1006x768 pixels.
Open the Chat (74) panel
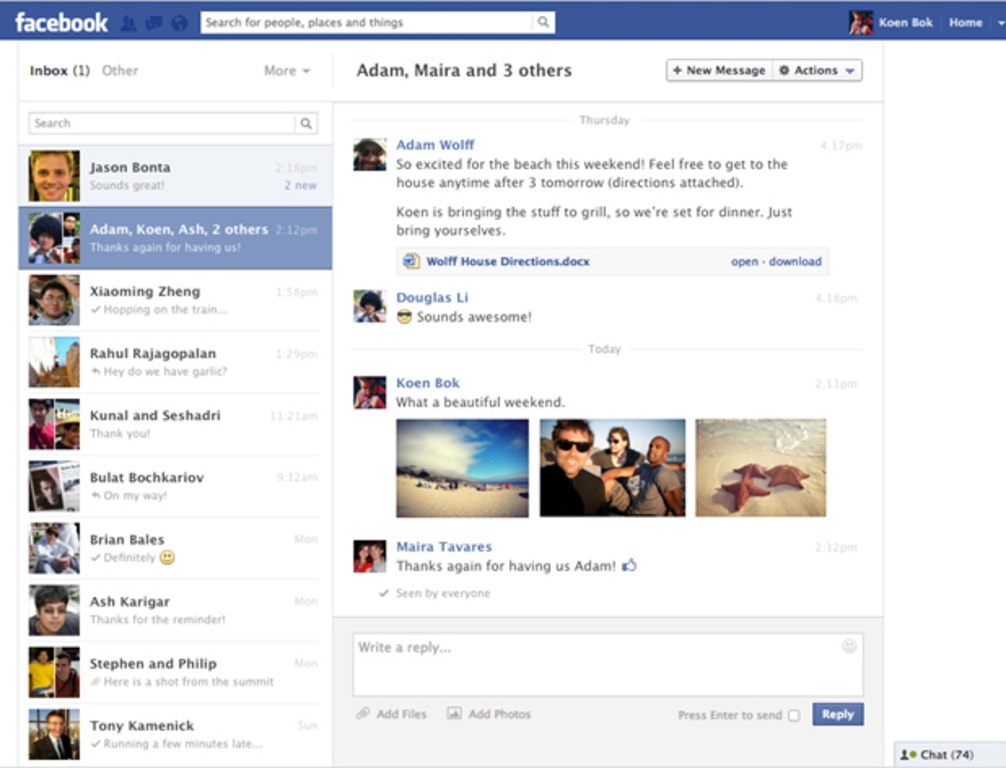[938, 754]
